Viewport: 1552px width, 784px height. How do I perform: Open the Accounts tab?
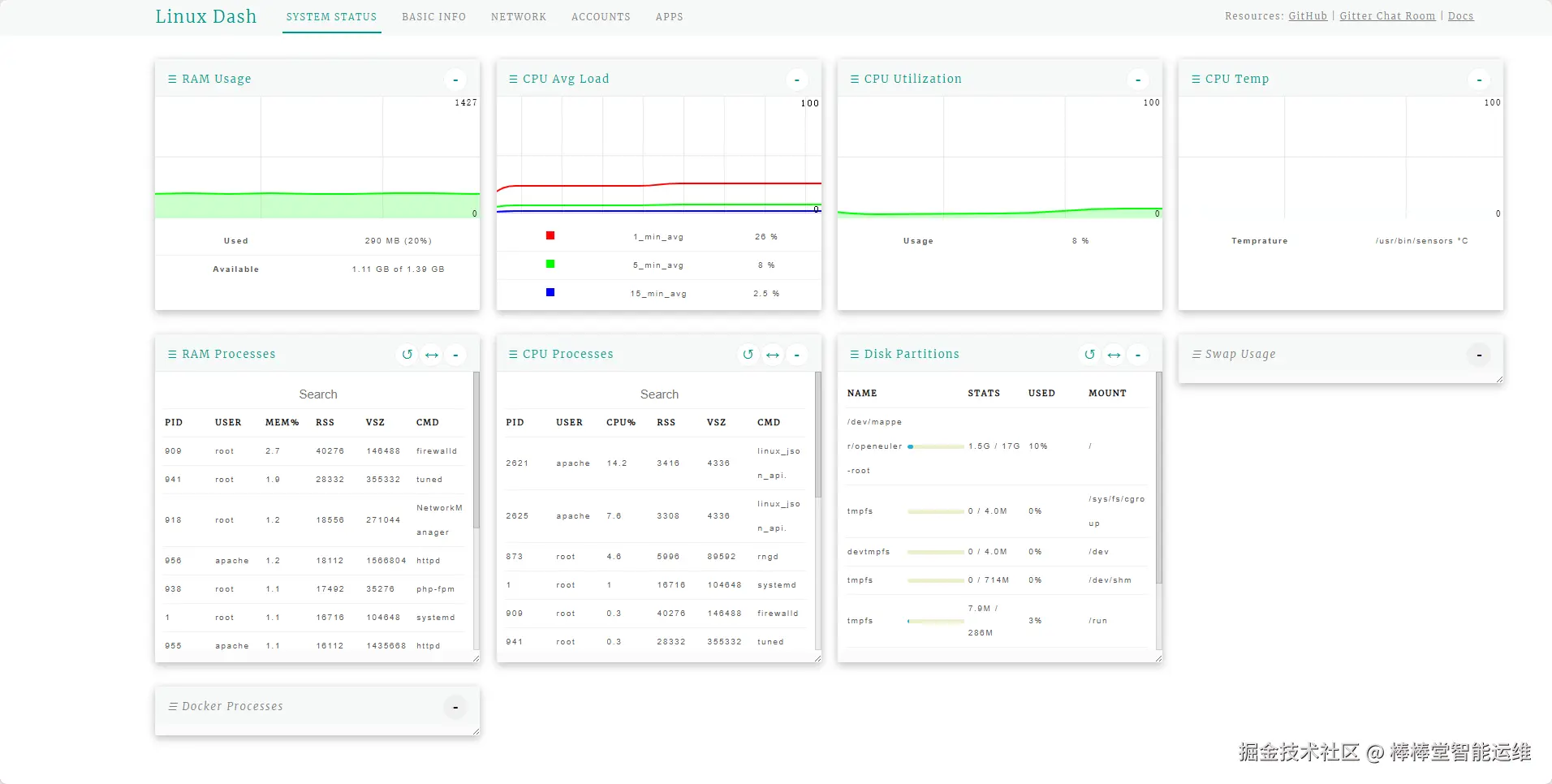pos(601,17)
